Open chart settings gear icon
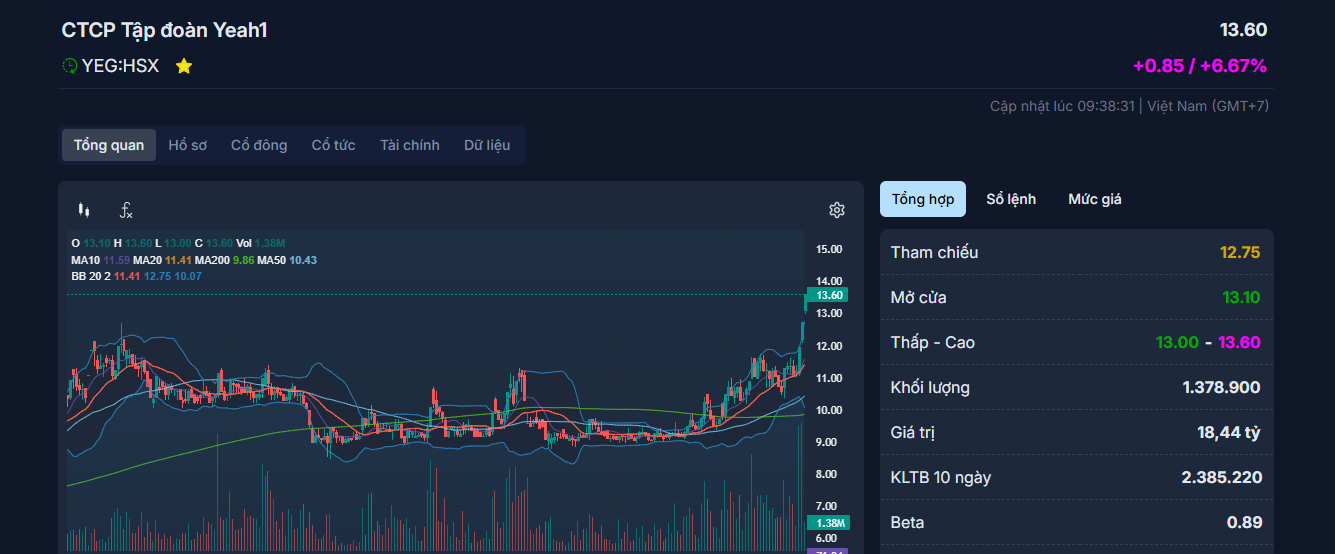The width and height of the screenshot is (1335, 554). [x=837, y=210]
